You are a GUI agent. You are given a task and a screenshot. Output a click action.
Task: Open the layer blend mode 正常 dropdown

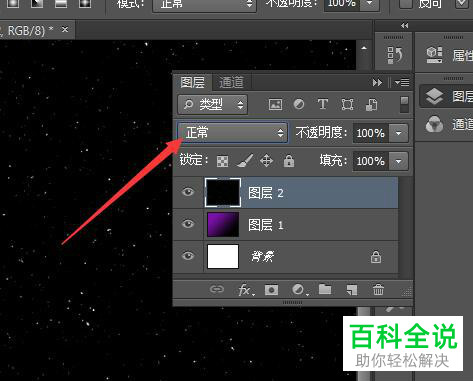pos(232,133)
